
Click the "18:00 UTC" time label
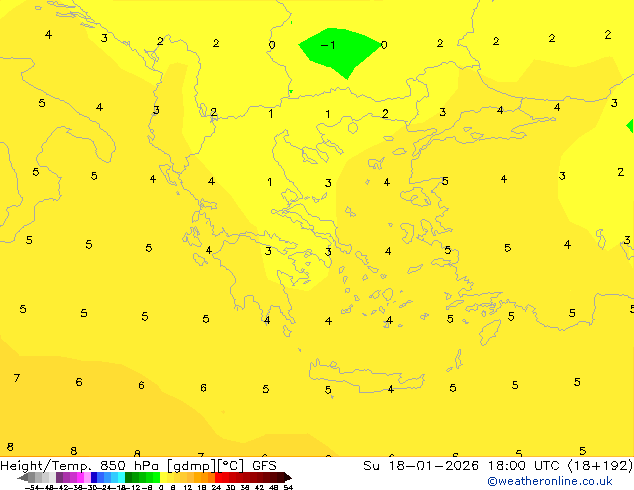point(524,465)
